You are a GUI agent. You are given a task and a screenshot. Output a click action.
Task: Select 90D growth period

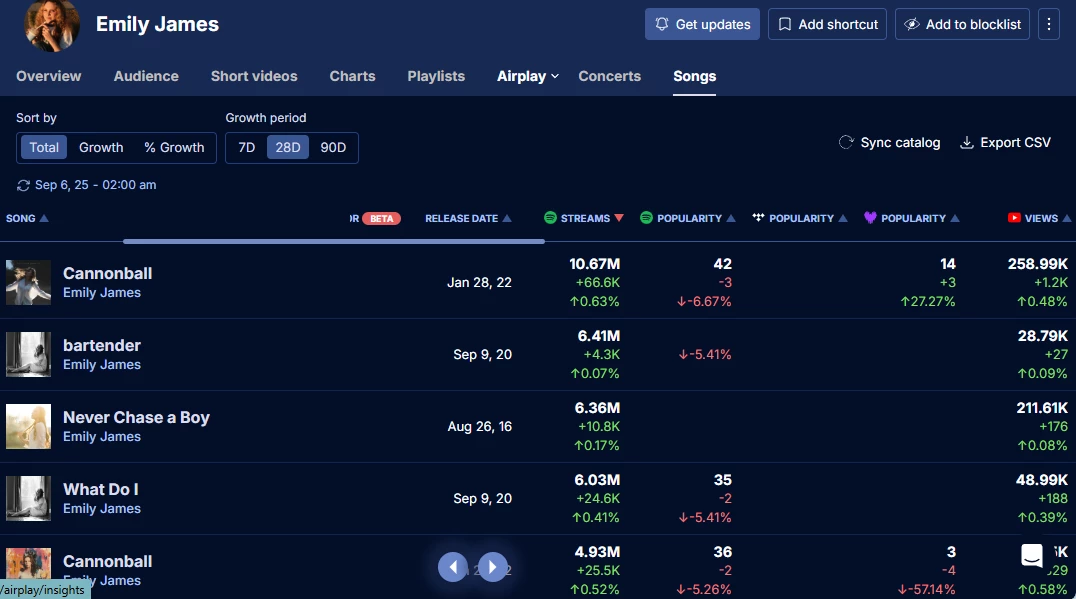tap(333, 148)
